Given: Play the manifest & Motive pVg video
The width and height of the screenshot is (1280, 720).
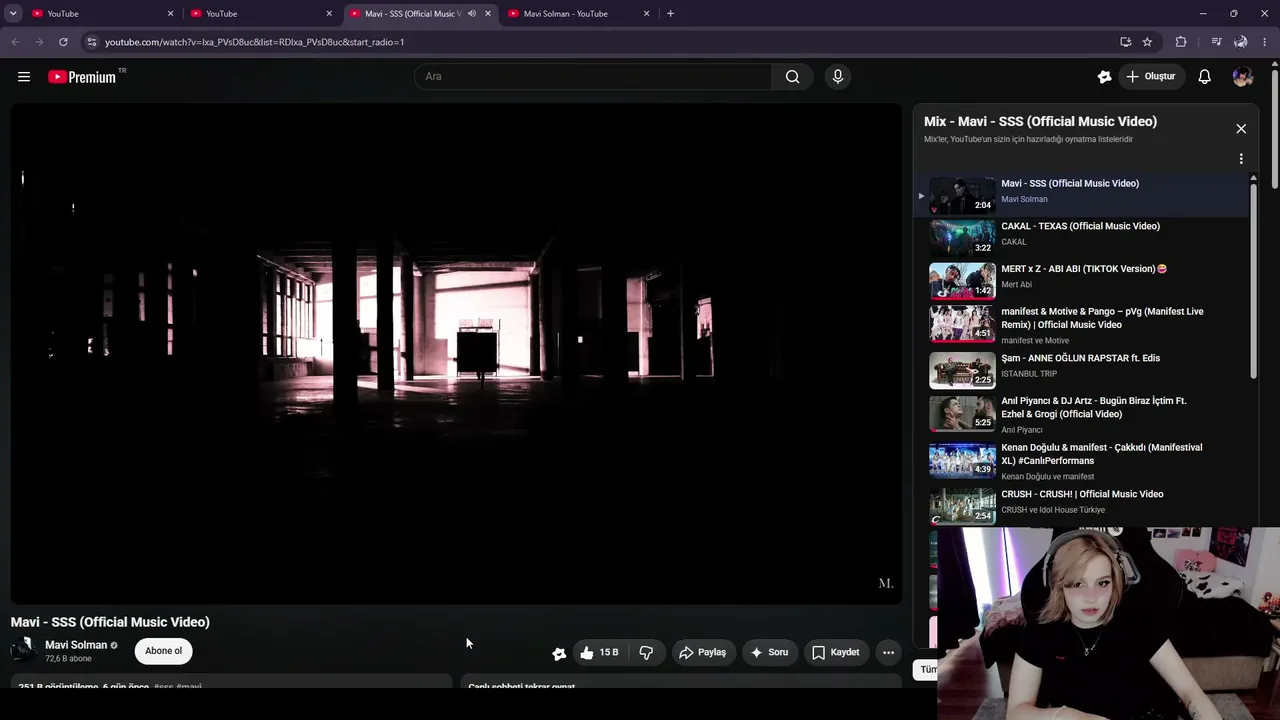Looking at the screenshot, I should coord(1102,318).
